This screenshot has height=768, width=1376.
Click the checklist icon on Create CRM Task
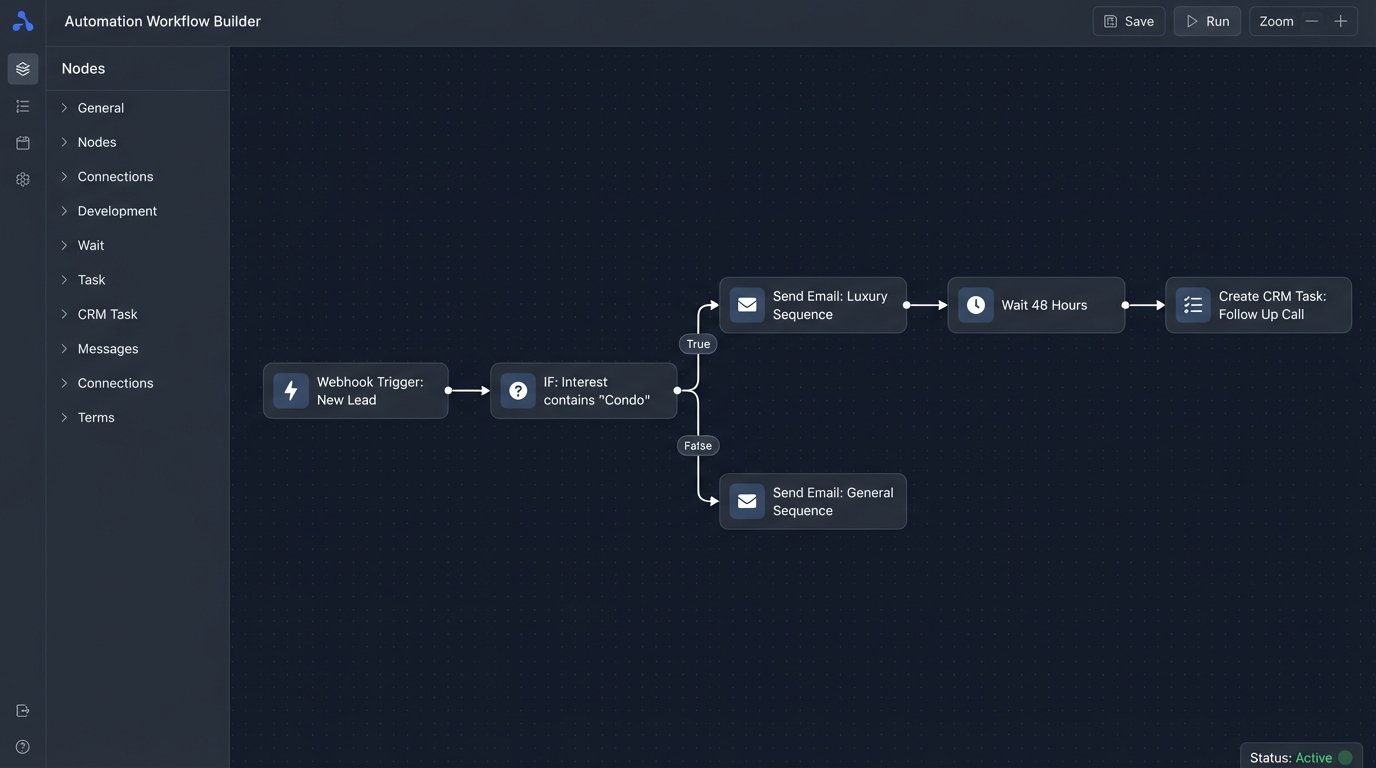1192,305
